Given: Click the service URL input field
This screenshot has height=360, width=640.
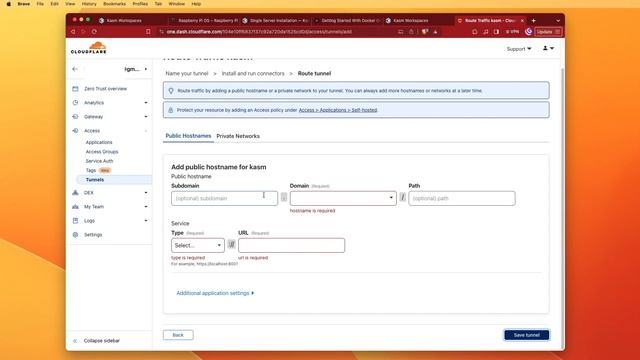Looking at the screenshot, I should [x=291, y=245].
